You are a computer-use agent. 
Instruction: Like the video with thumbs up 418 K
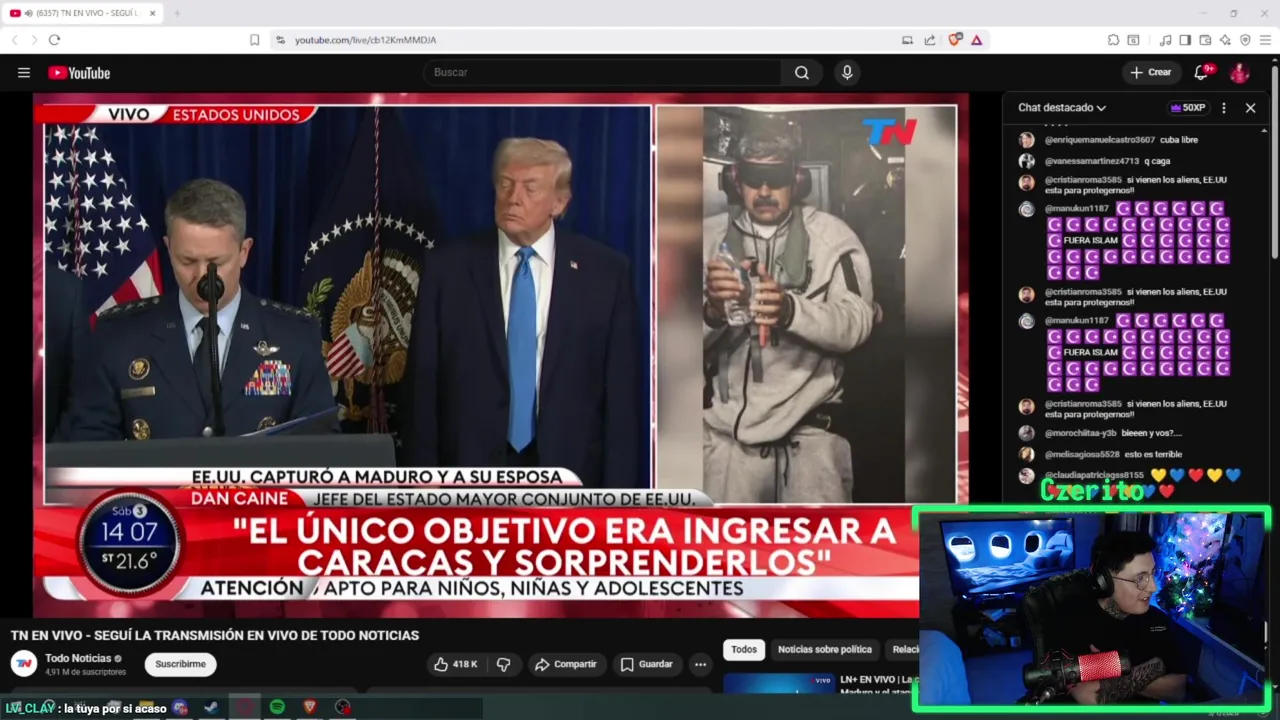click(x=455, y=664)
